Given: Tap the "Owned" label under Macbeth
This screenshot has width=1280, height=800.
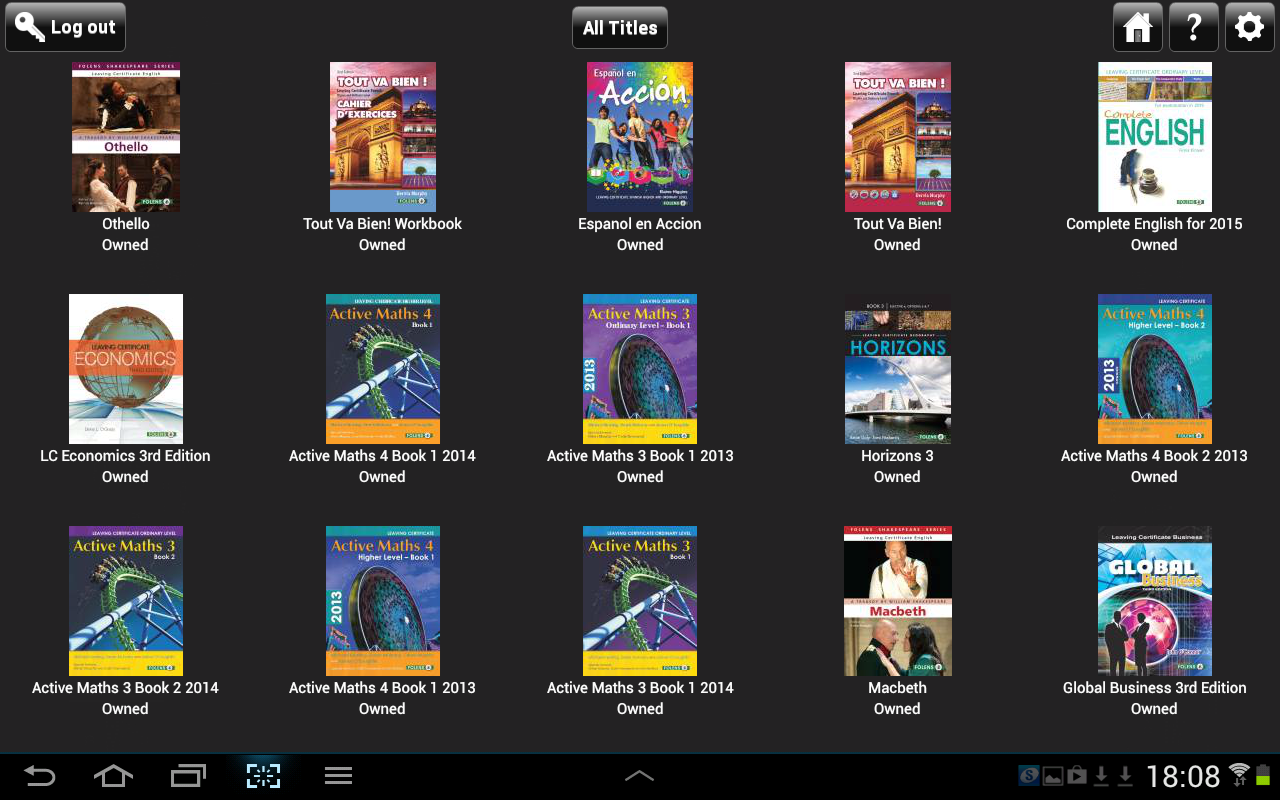Looking at the screenshot, I should point(898,709).
